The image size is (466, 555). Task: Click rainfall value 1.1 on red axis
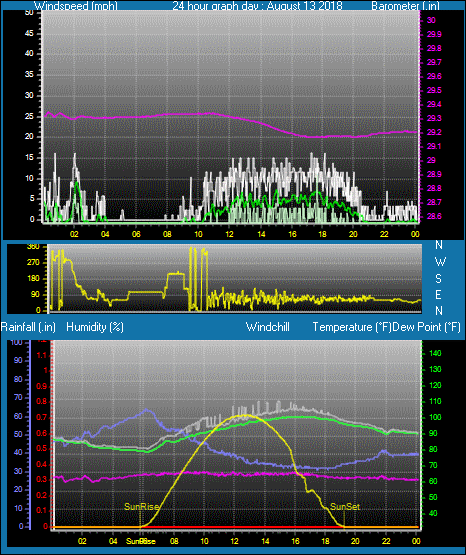(42, 355)
